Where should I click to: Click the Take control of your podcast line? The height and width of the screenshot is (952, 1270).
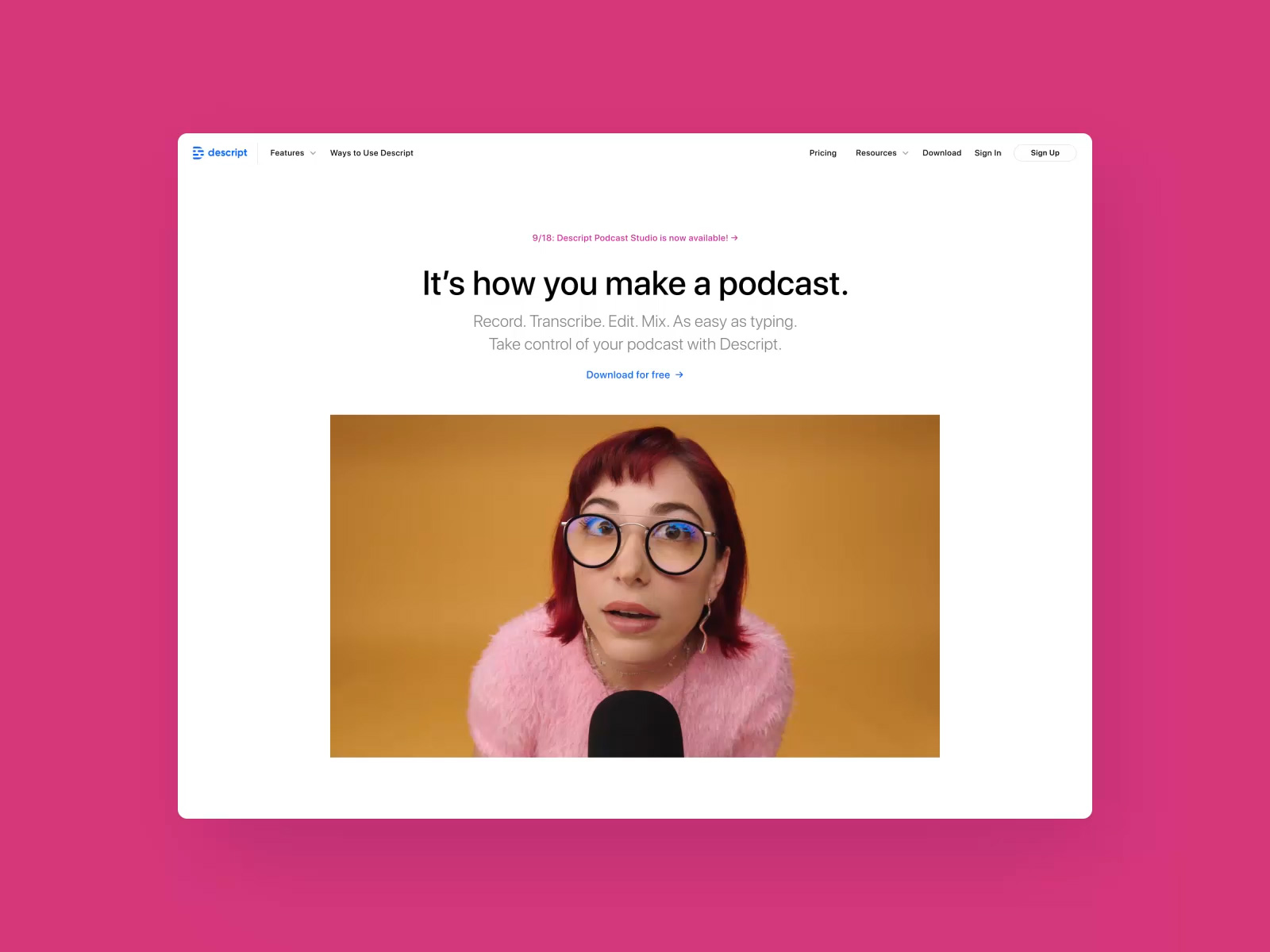coord(635,344)
